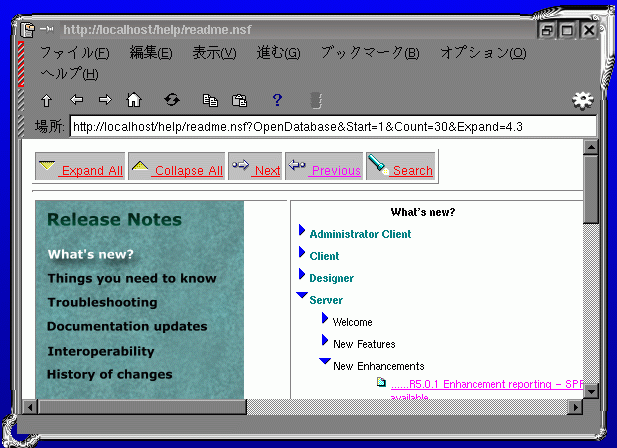Click the blue question mark help icon

[277, 100]
